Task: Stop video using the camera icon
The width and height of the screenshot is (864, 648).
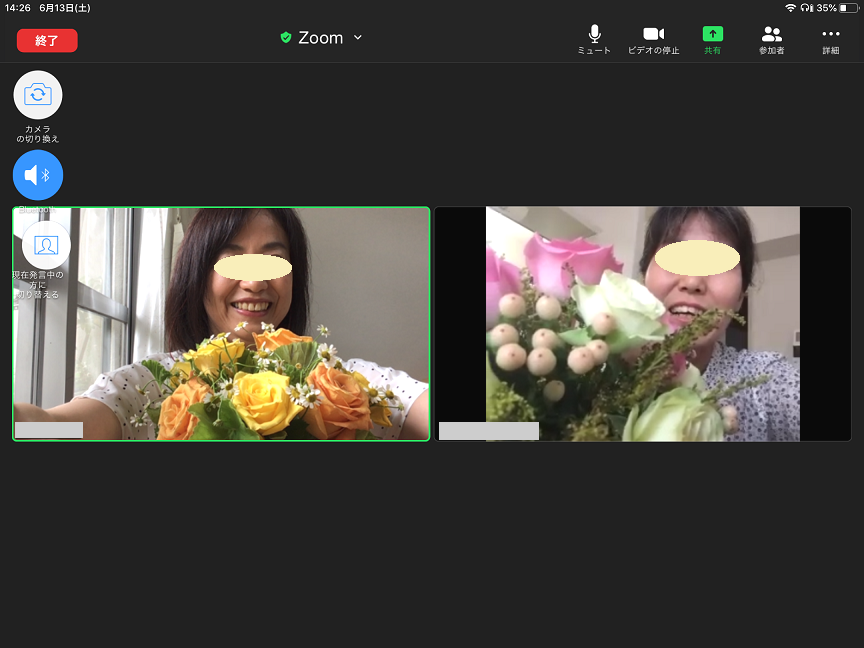Action: click(x=653, y=35)
